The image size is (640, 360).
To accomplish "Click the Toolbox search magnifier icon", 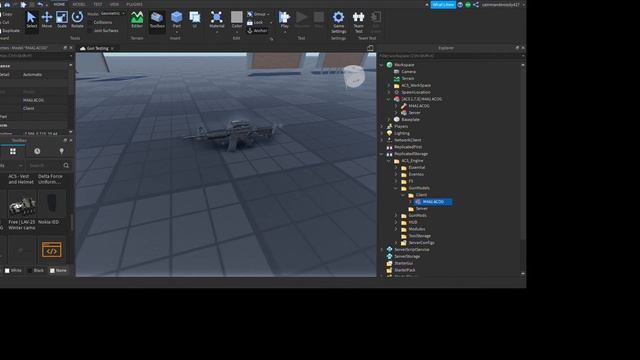I will (66, 165).
